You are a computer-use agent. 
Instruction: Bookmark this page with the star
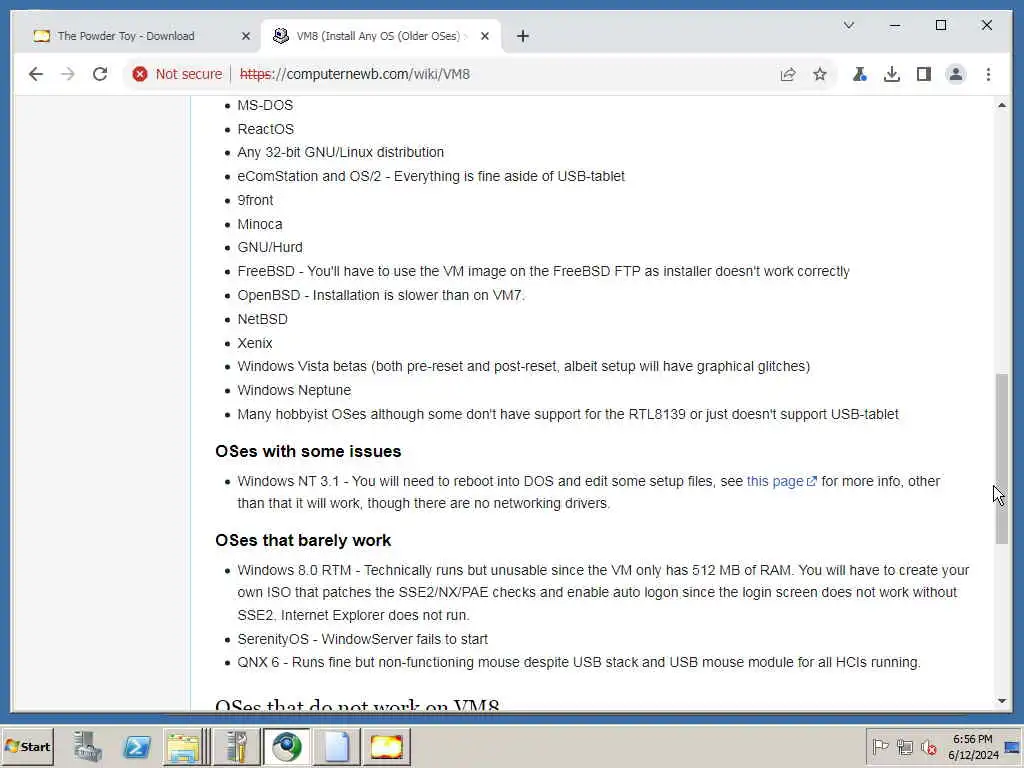pyautogui.click(x=820, y=74)
